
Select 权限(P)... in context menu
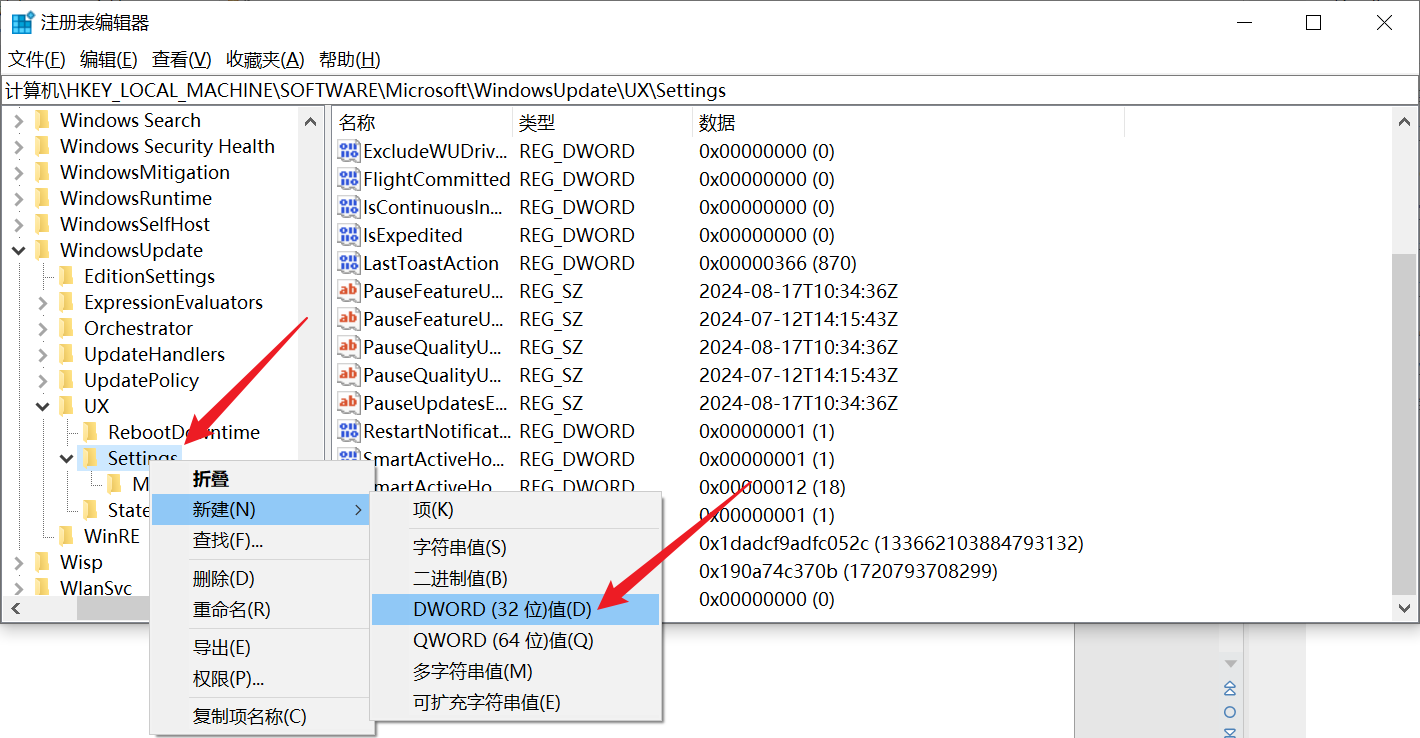(261, 679)
